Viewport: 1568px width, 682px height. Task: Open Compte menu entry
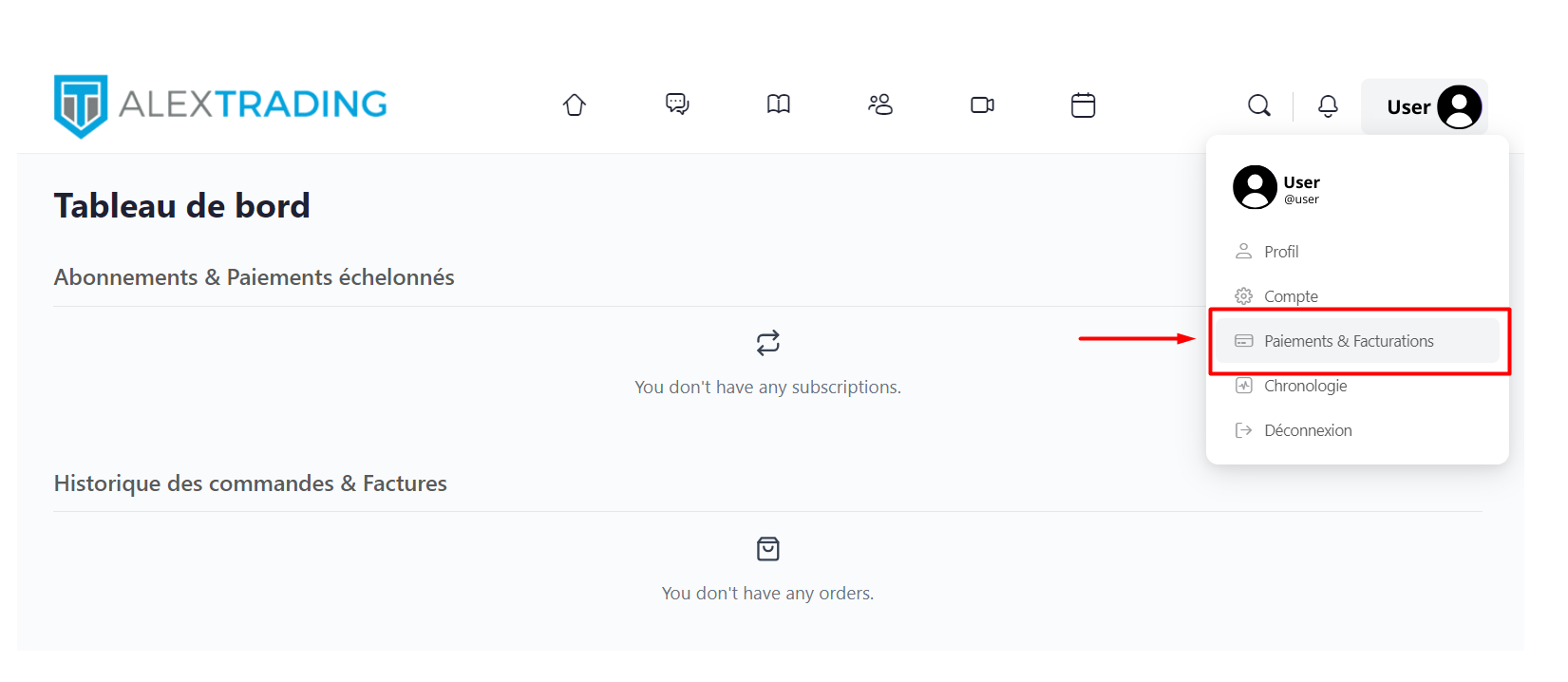tap(1291, 296)
